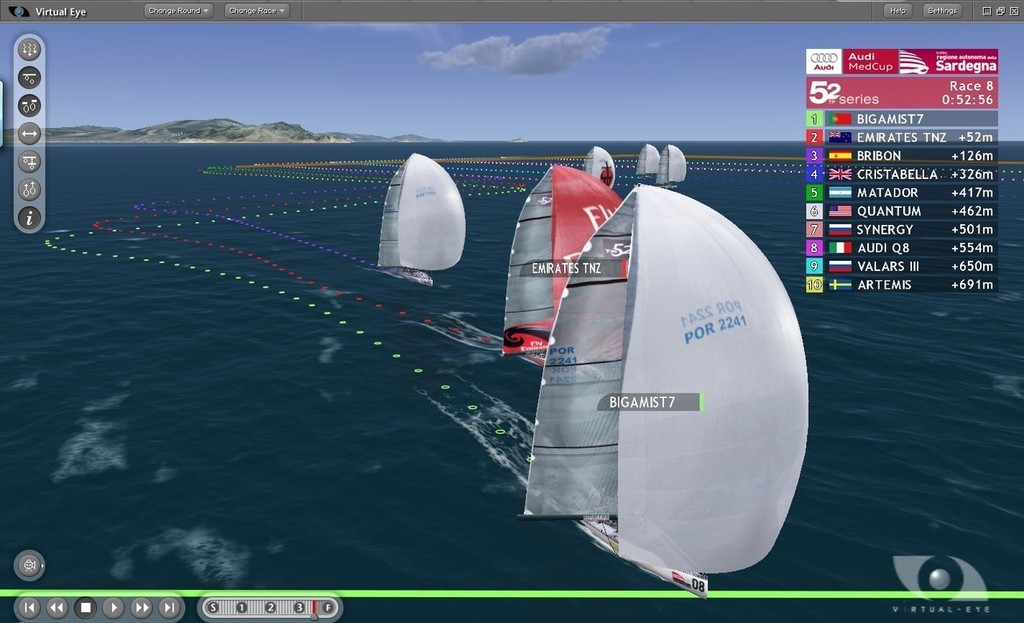Restore the window using title bar button
The image size is (1024, 623).
click(1000, 11)
